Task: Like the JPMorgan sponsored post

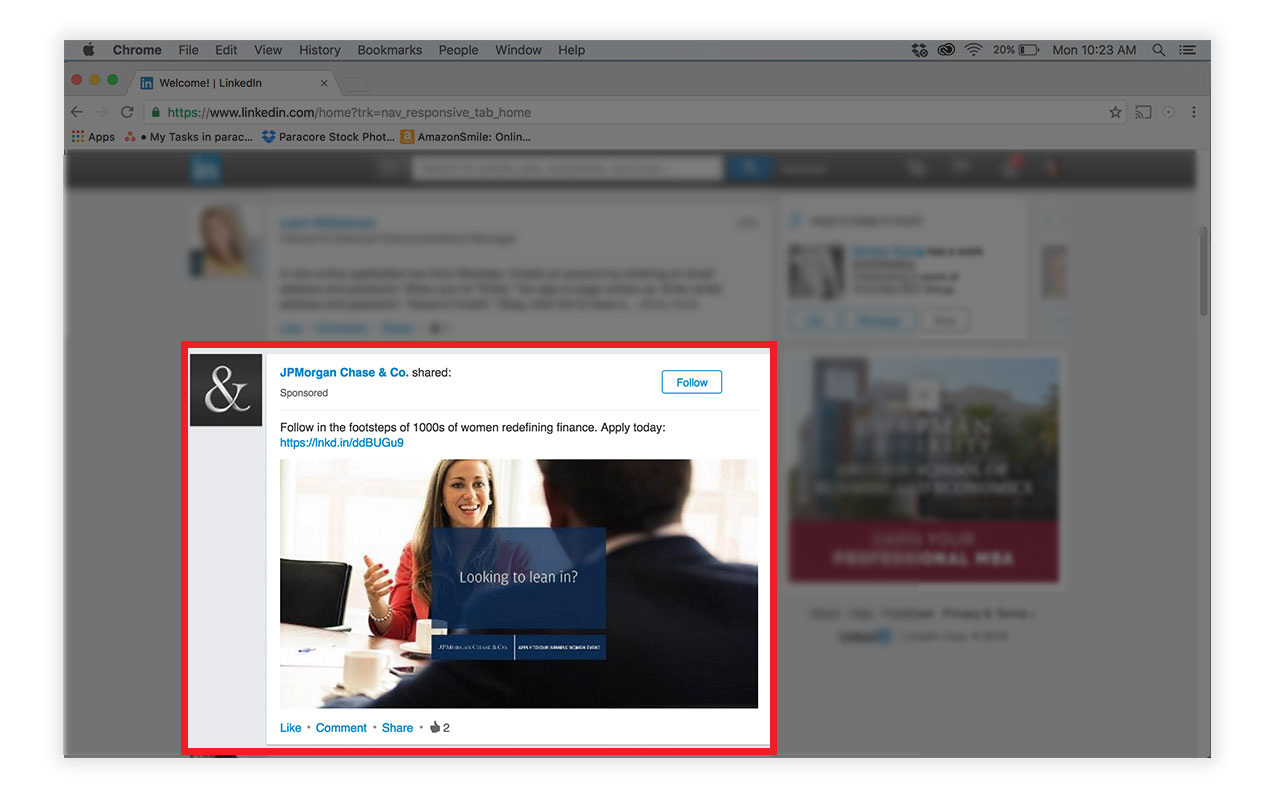Action: pos(290,728)
